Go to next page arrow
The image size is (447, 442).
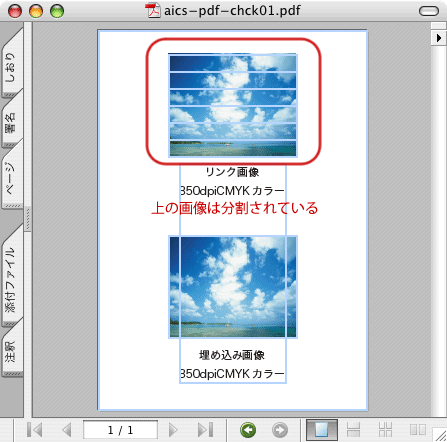[173, 430]
